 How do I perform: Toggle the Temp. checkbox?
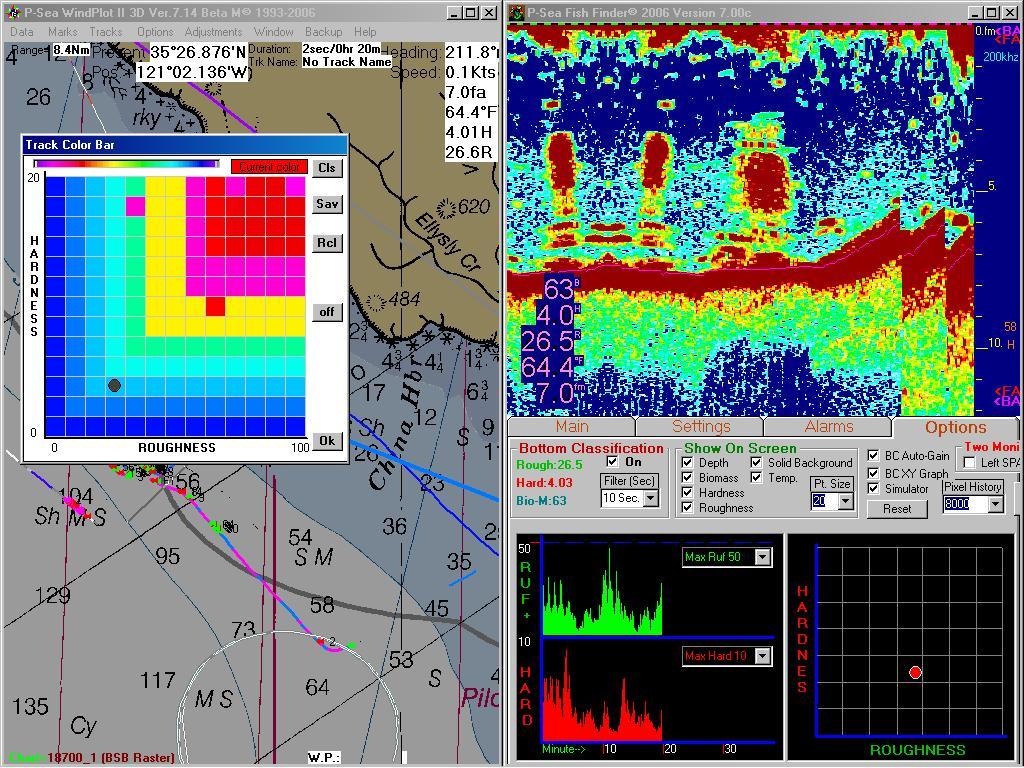coord(756,477)
